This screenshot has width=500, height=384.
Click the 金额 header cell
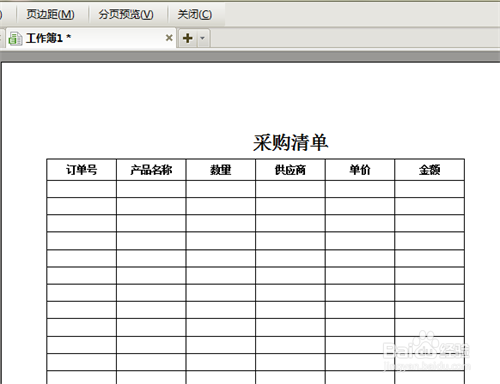(430, 170)
